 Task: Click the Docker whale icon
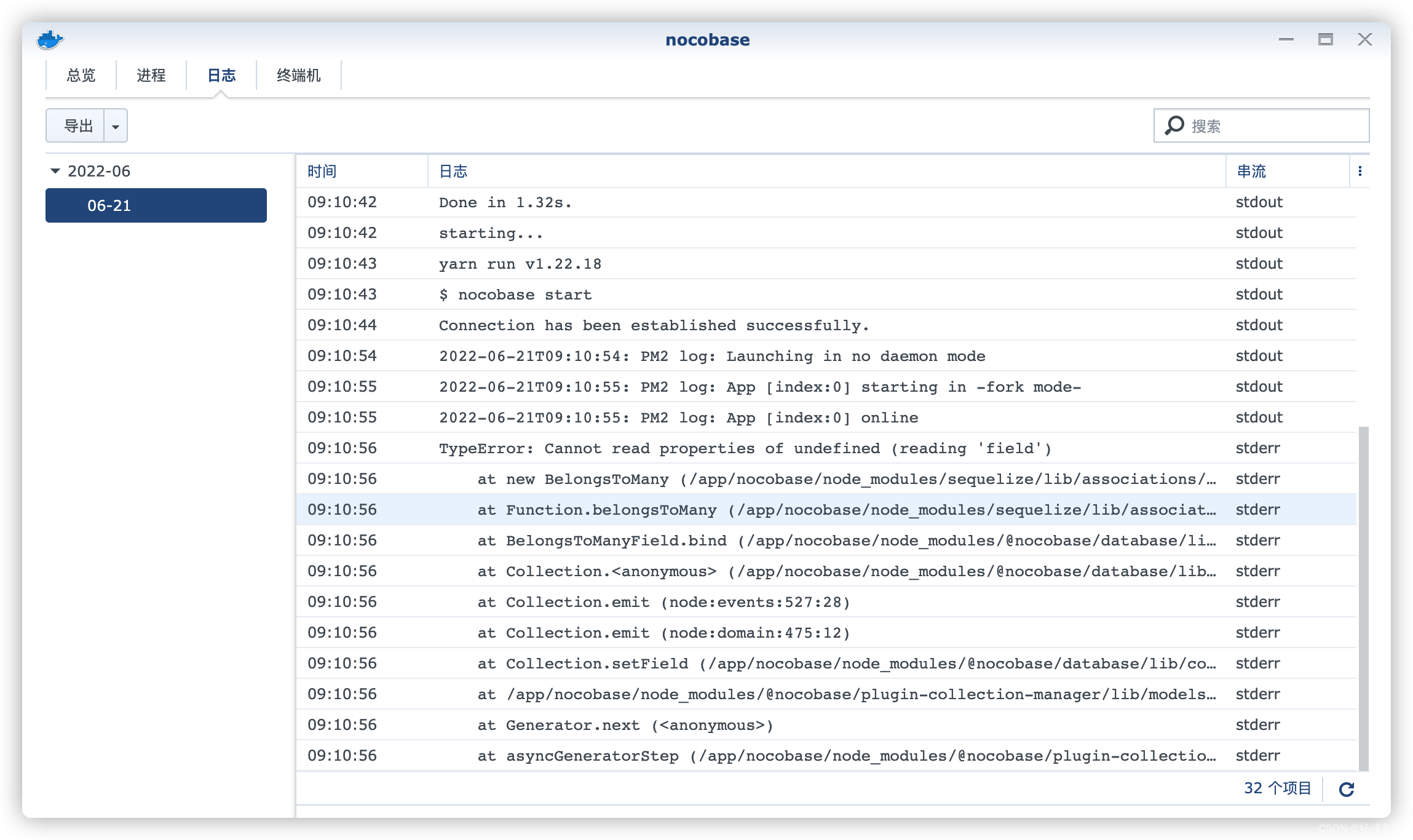pos(50,40)
